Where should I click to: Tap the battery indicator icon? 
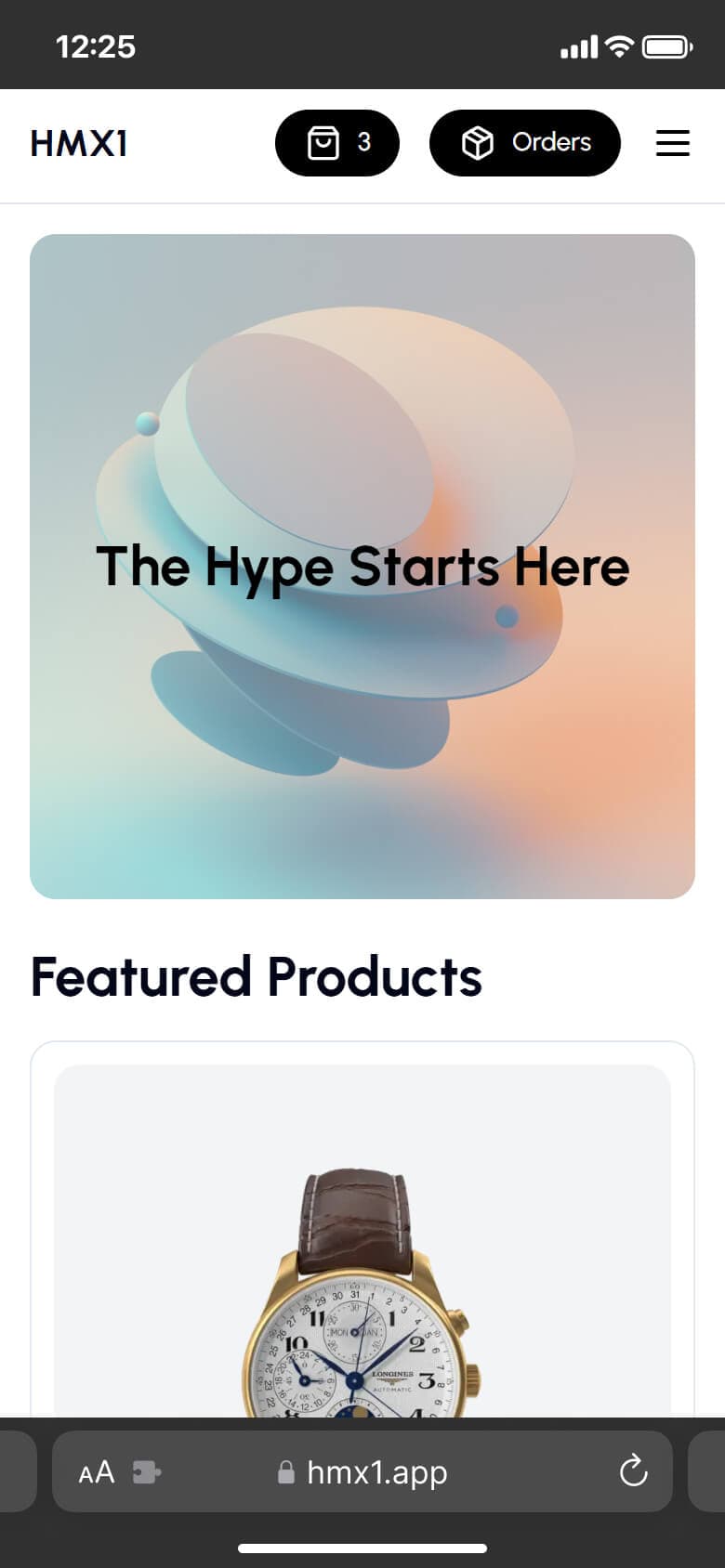(x=667, y=46)
